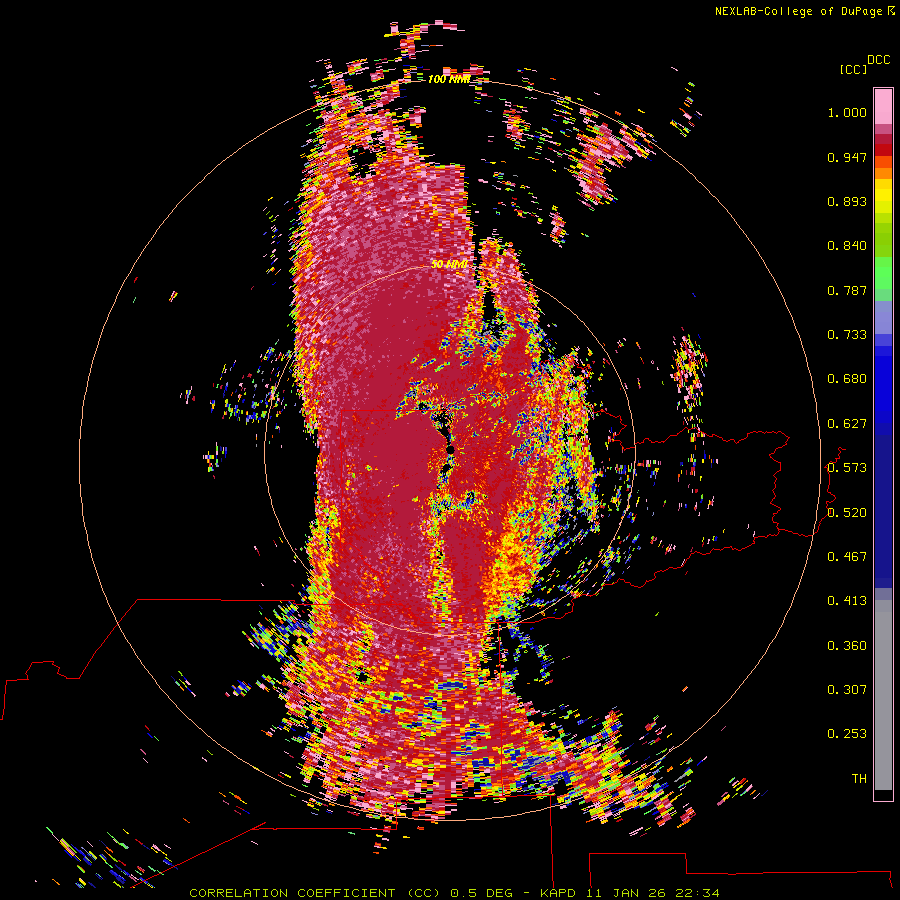The height and width of the screenshot is (900, 900).
Task: Select the 0.253 scale value
Action: coord(847,734)
